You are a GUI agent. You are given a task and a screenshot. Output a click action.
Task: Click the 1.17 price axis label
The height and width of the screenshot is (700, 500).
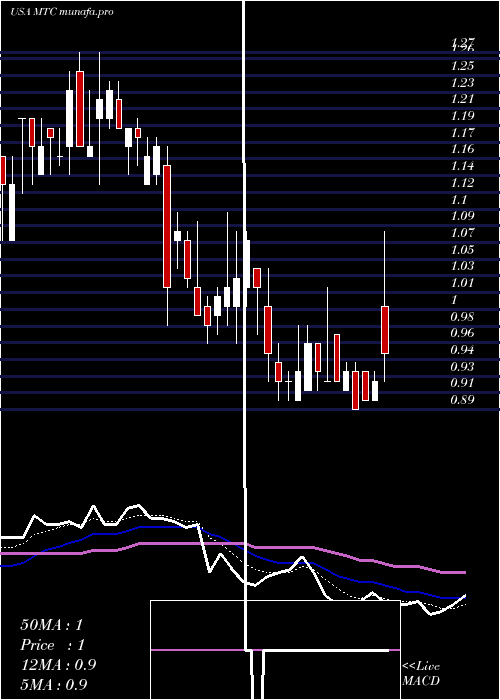click(x=462, y=133)
